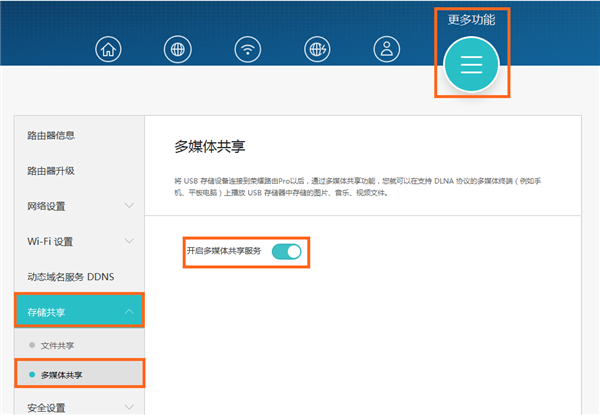Expand 安全设置 using its chevron arrow
This screenshot has height=415, width=600.
[129, 407]
